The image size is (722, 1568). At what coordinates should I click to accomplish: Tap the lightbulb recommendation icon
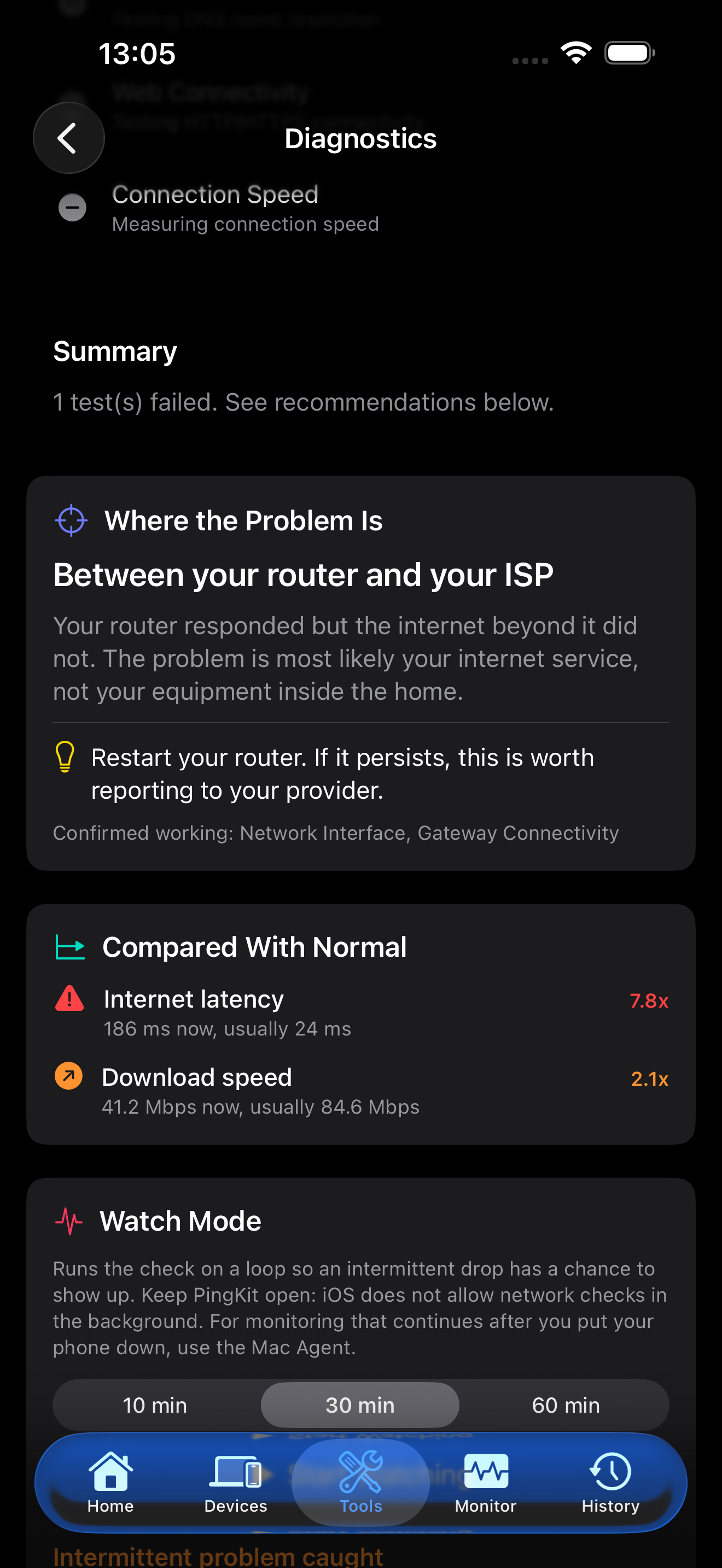pyautogui.click(x=65, y=757)
